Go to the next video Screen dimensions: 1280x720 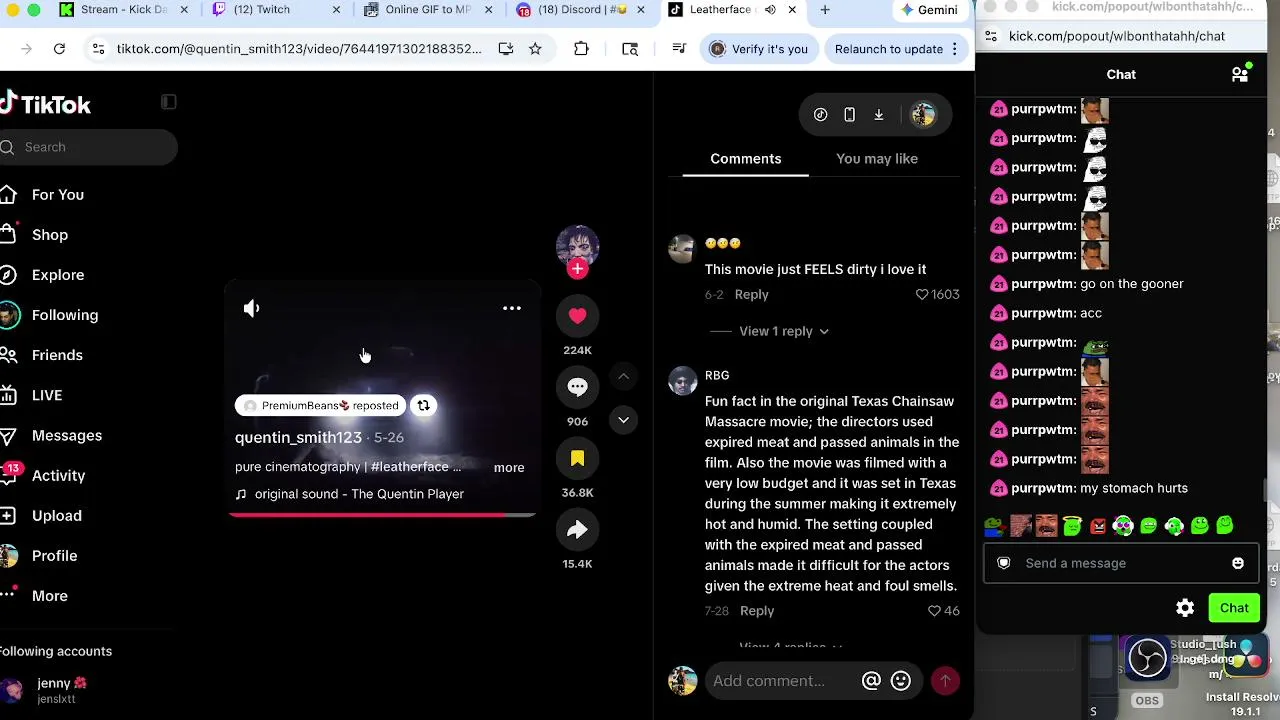click(x=623, y=420)
